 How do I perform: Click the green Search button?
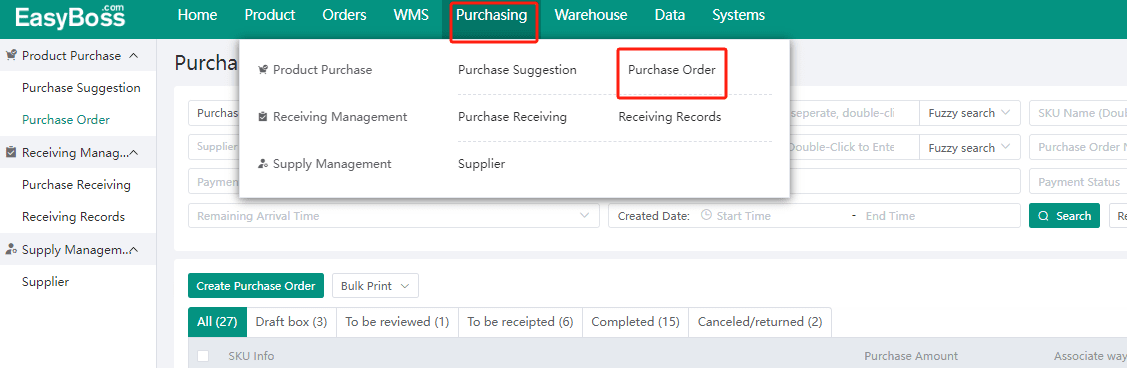[1064, 216]
